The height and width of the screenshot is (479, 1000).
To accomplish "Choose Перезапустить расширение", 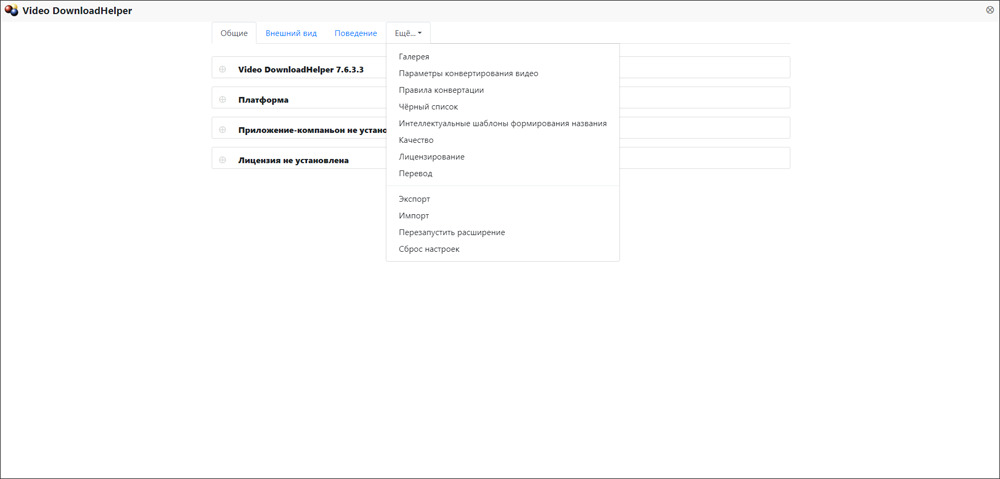I will pyautogui.click(x=503, y=232).
